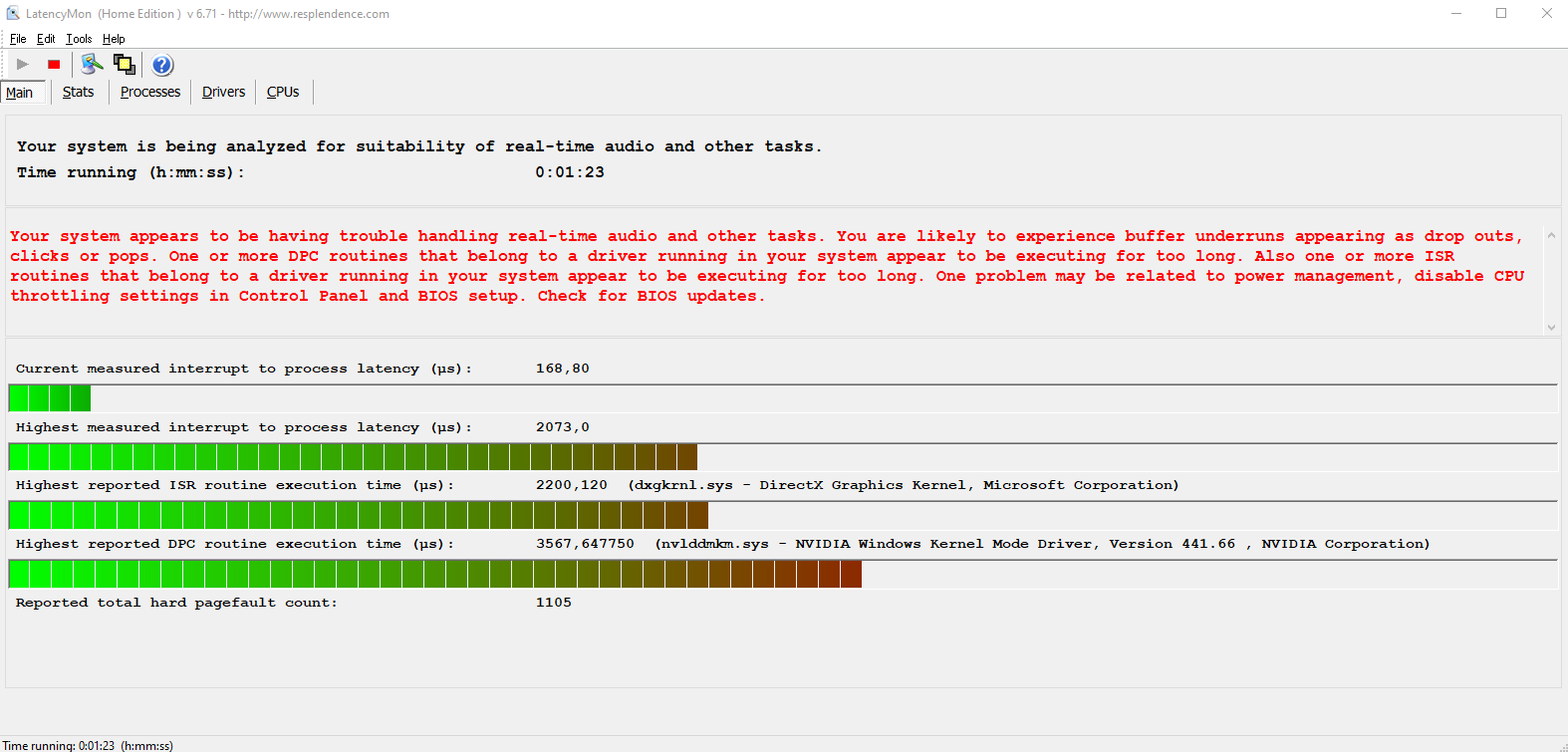Click the "Your system is being analyzed" line
The image size is (1568, 752).
point(419,146)
